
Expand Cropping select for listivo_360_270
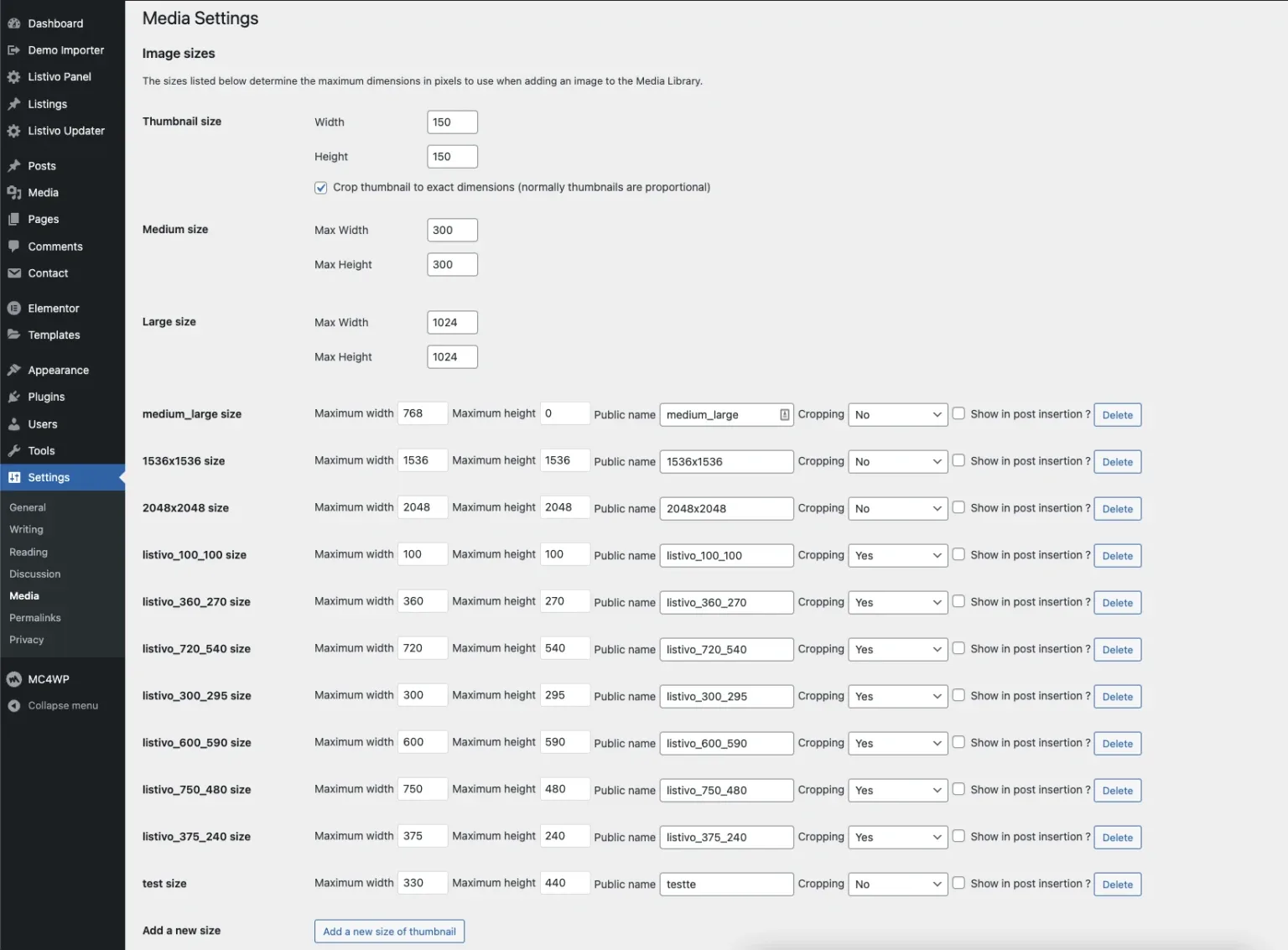tap(898, 603)
